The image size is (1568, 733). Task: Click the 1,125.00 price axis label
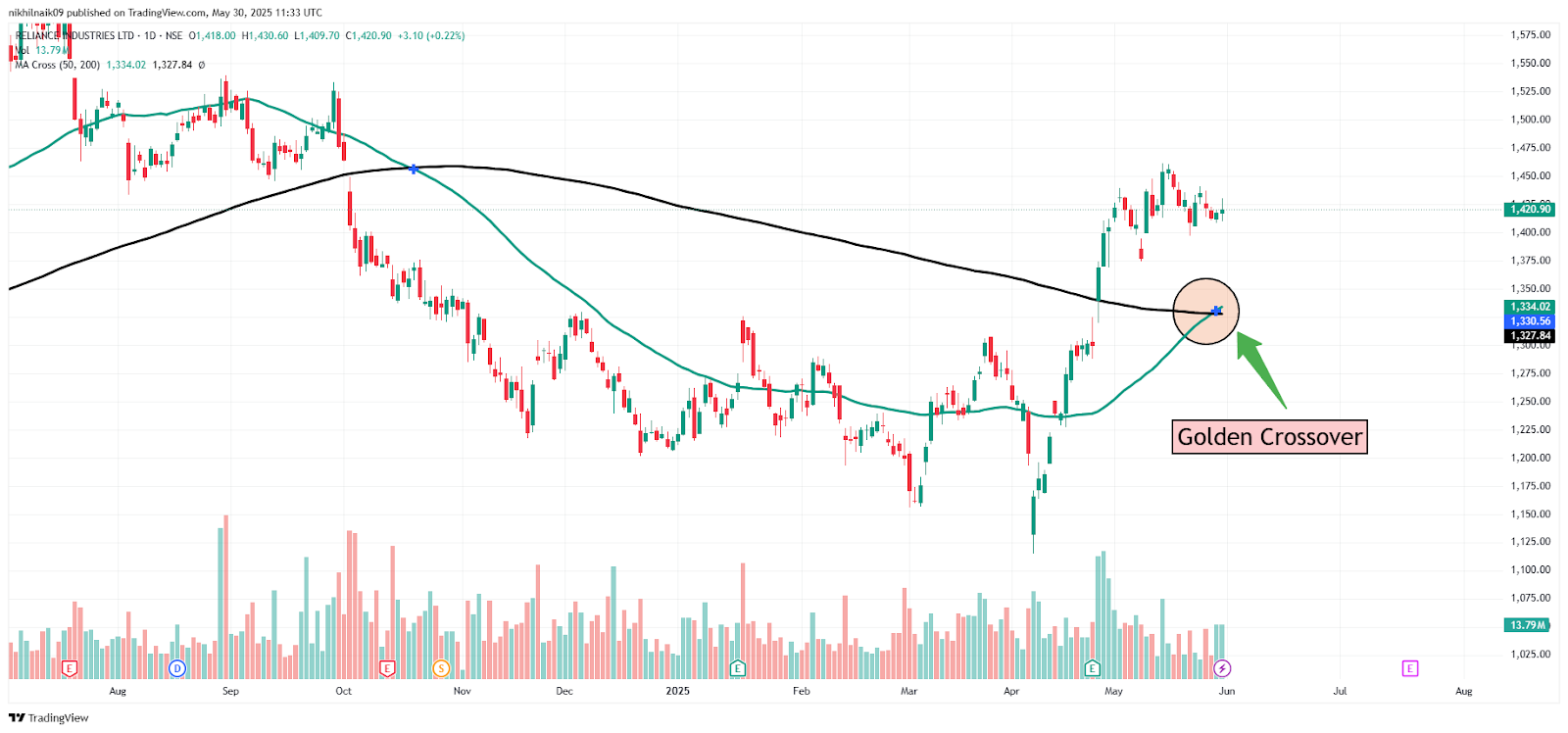pos(1531,542)
